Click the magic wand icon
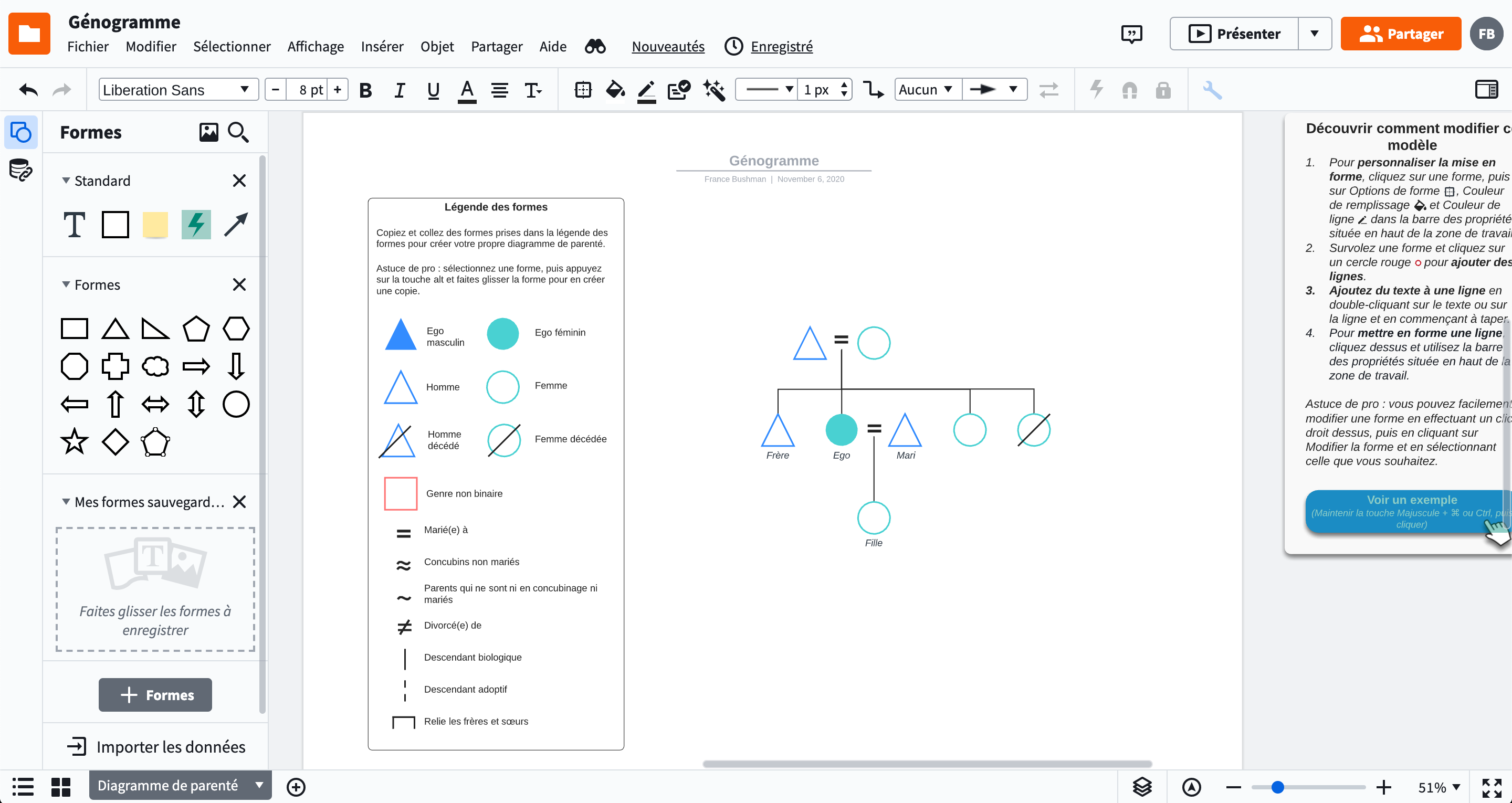This screenshot has height=803, width=1512. coord(715,90)
